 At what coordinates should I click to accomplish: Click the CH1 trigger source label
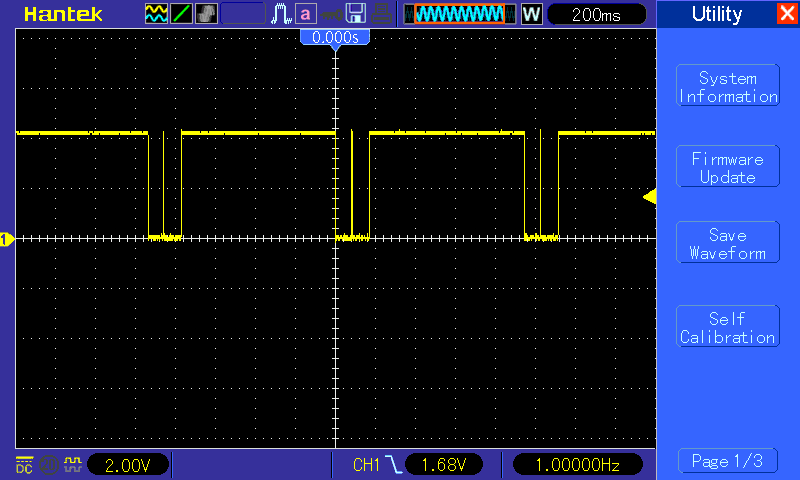pyautogui.click(x=366, y=465)
